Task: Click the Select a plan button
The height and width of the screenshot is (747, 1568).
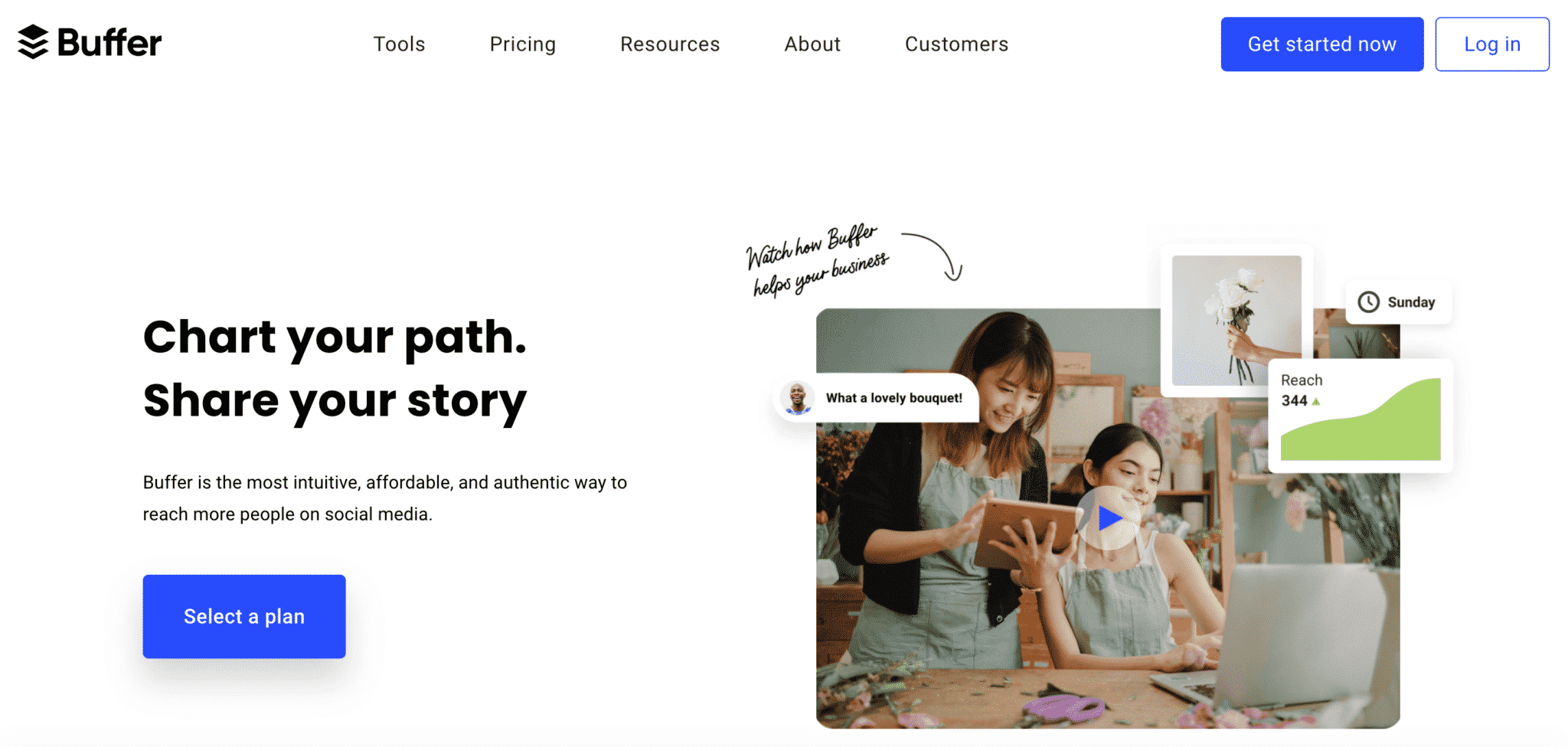Action: point(244,617)
